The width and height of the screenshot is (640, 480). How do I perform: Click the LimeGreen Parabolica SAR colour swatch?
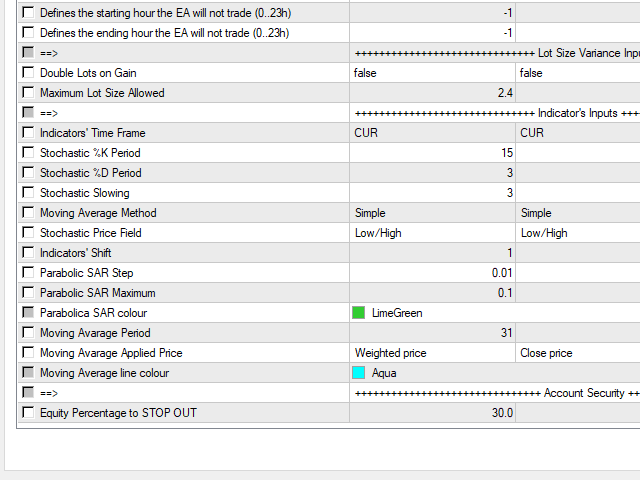(359, 313)
